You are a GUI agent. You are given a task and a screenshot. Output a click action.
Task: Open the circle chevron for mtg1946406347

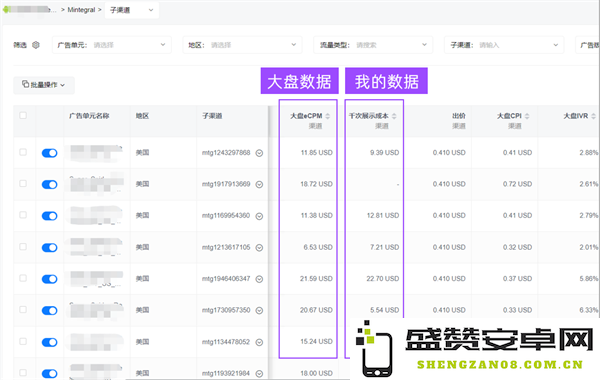259,279
